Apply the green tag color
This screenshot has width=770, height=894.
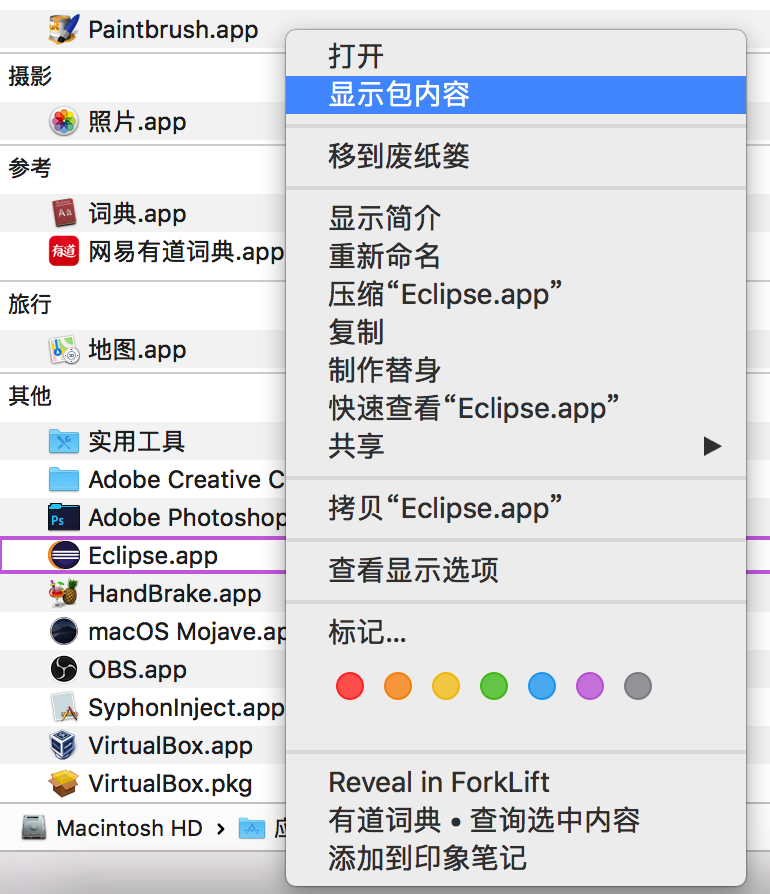494,686
